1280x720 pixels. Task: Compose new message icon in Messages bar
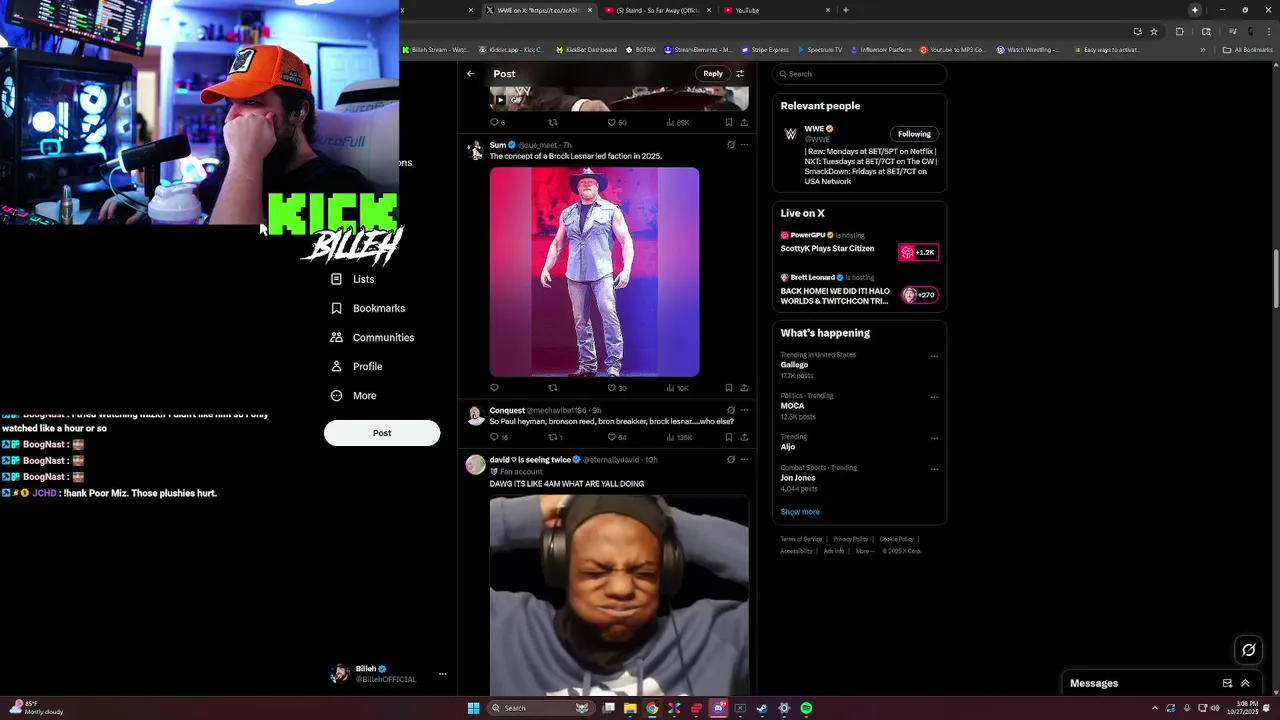point(1227,683)
